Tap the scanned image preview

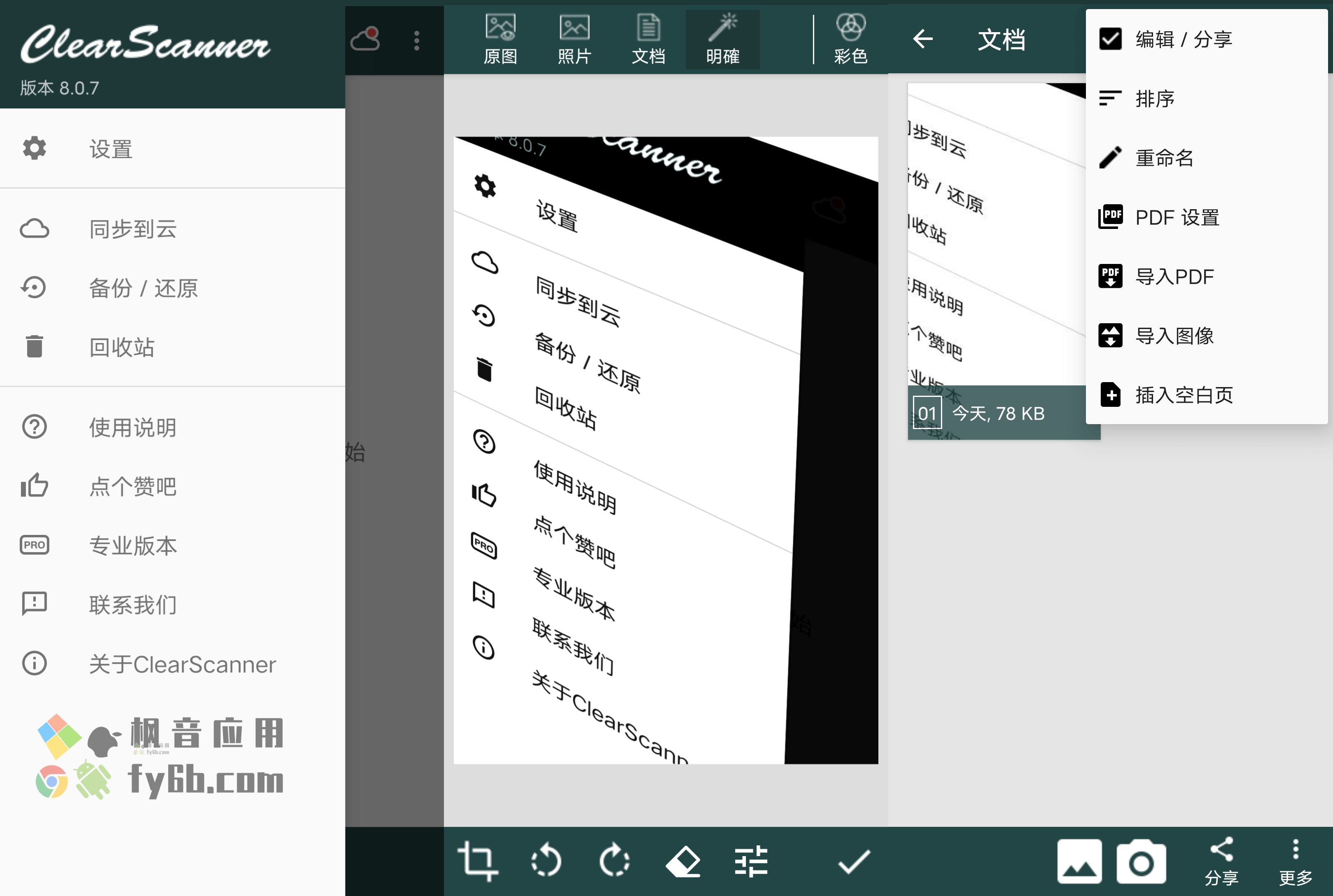pos(665,450)
